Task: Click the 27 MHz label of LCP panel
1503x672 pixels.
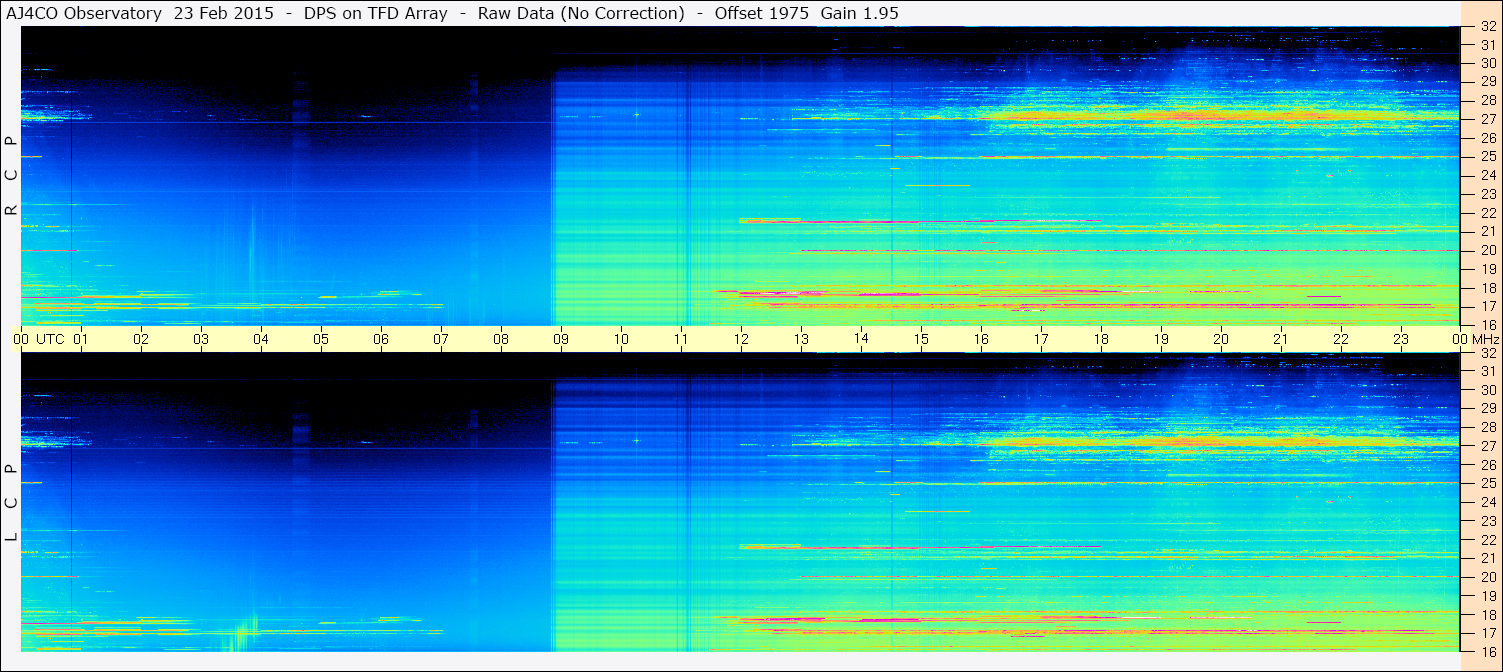Action: click(1488, 446)
